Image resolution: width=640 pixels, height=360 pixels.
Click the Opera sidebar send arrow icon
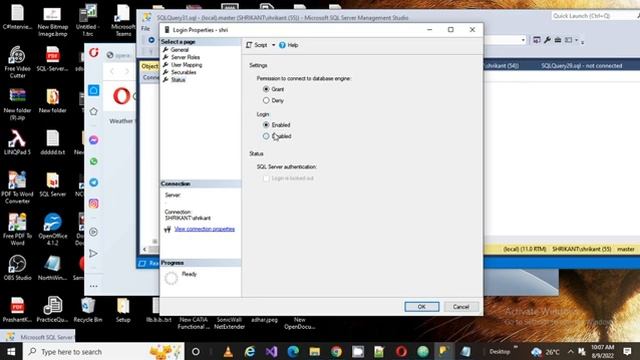pos(93,253)
